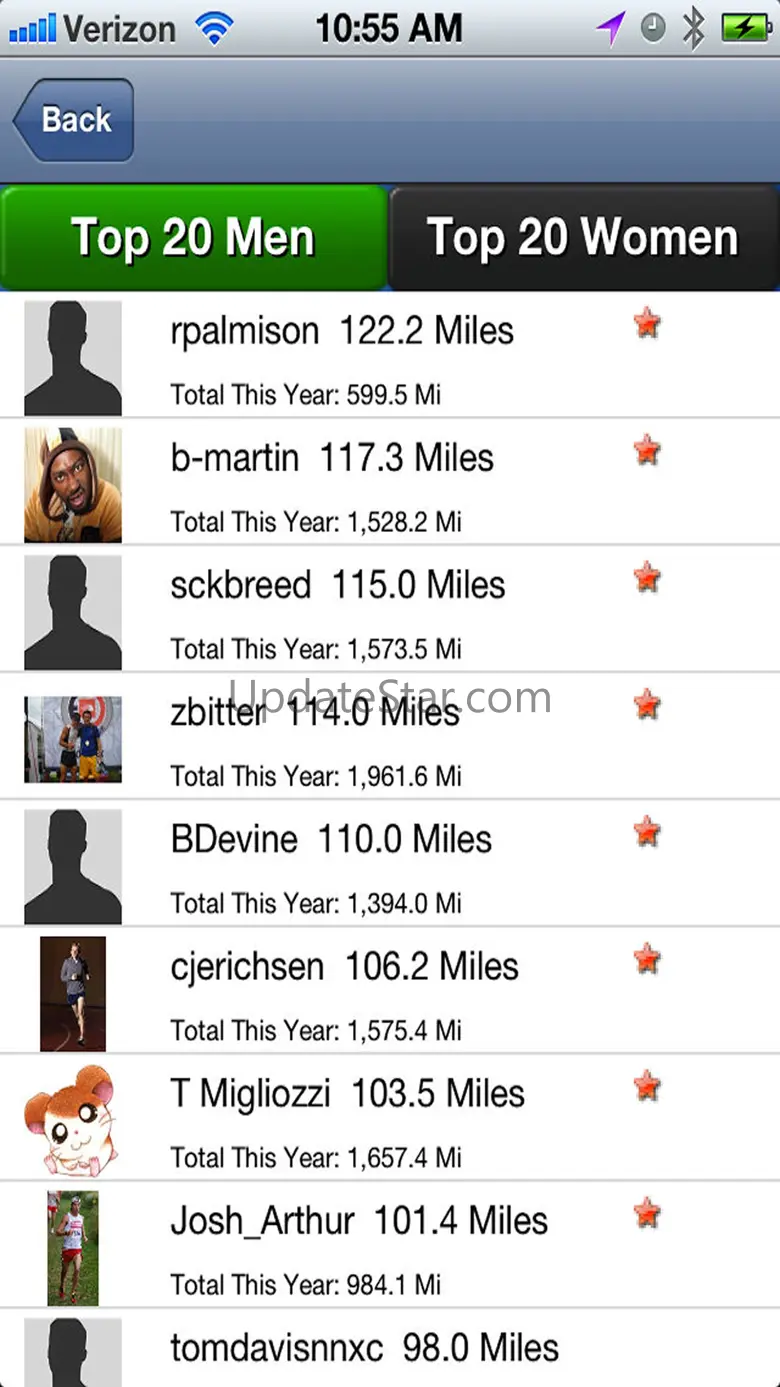780x1387 pixels.
Task: Tap the star icon beside b-martin
Action: click(x=647, y=451)
